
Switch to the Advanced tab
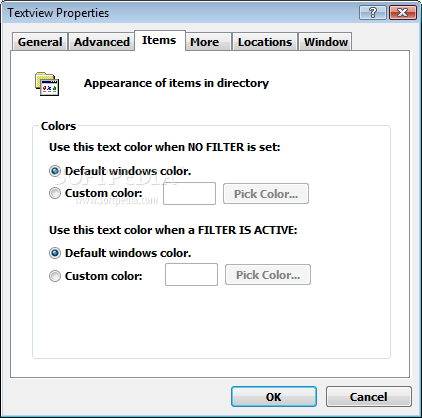[x=102, y=42]
